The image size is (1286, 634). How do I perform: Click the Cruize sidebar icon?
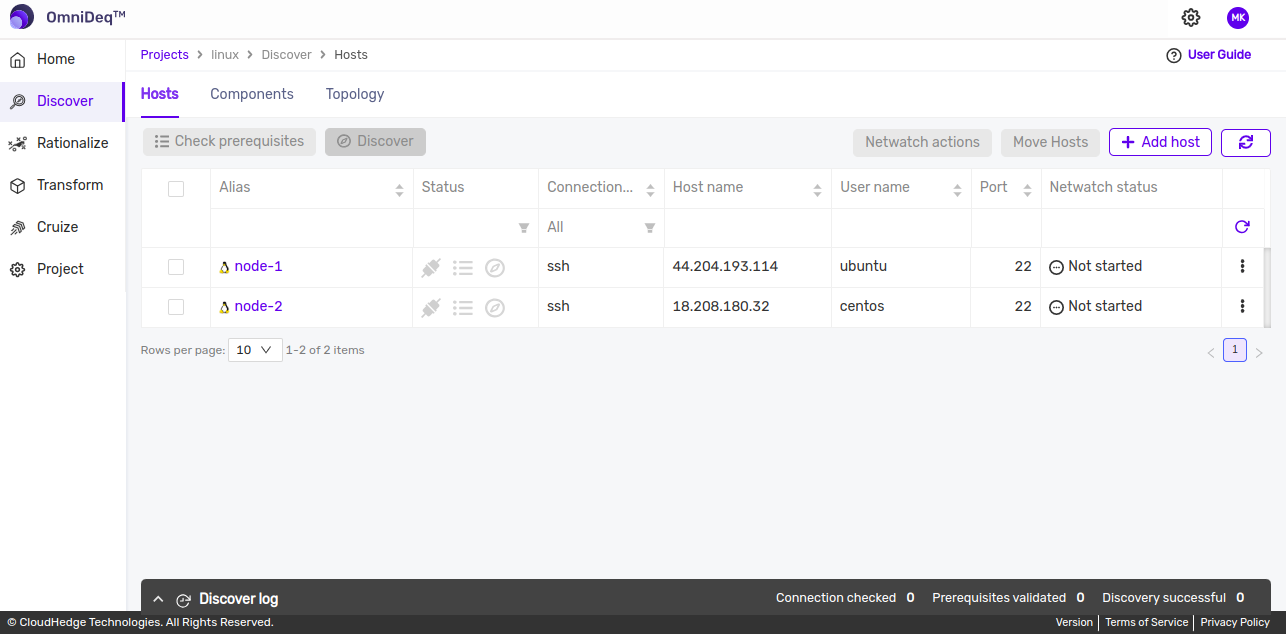[x=17, y=227]
